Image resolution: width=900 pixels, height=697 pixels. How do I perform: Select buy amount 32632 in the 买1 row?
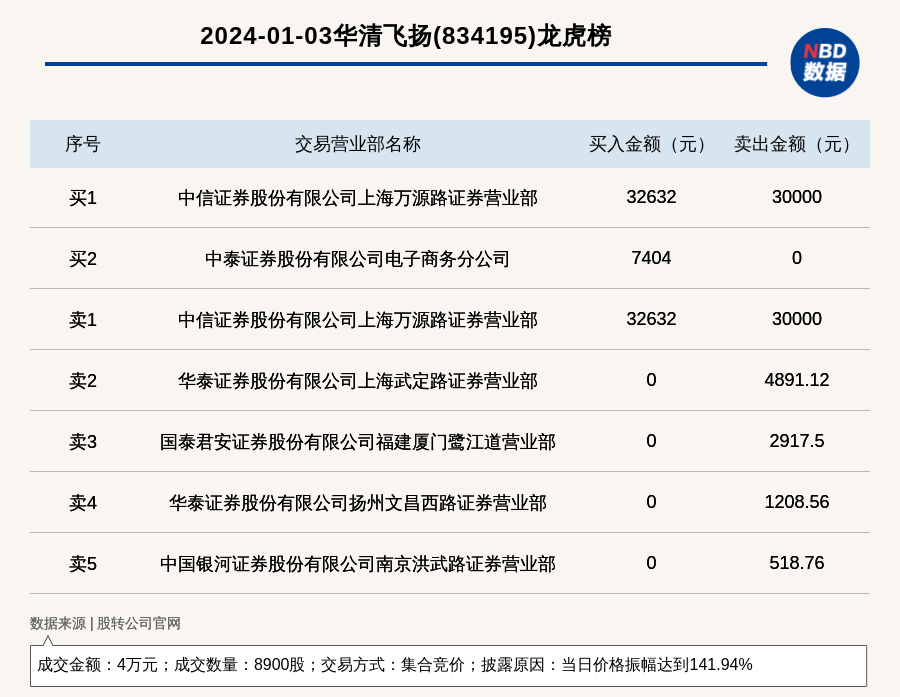651,197
